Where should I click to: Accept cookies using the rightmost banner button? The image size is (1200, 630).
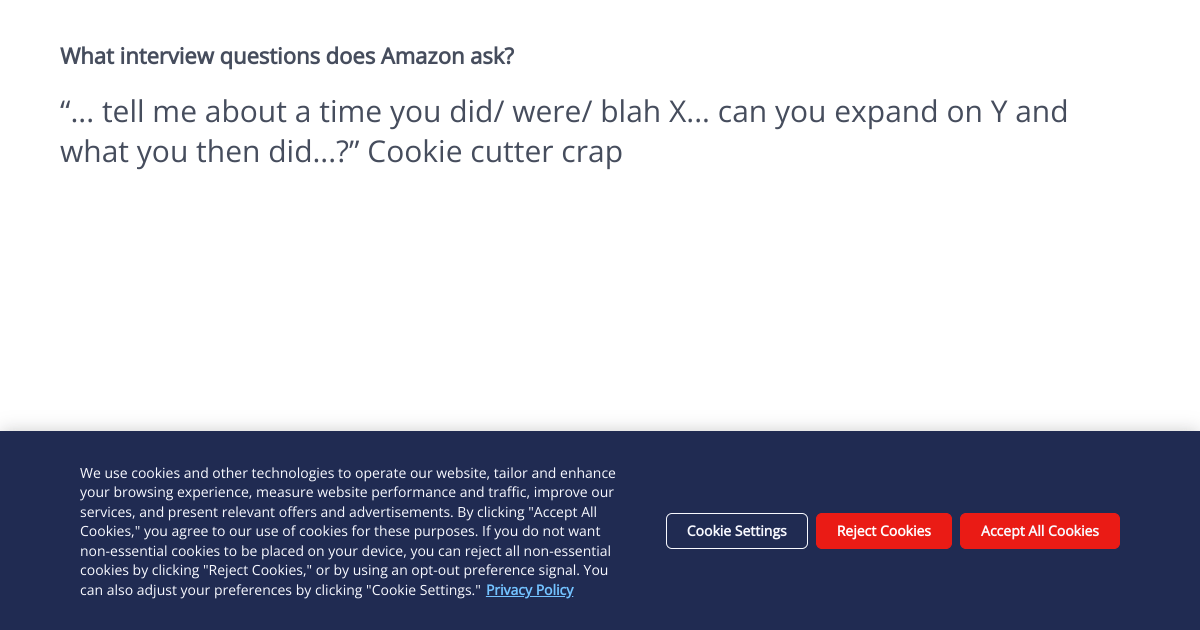[1039, 530]
